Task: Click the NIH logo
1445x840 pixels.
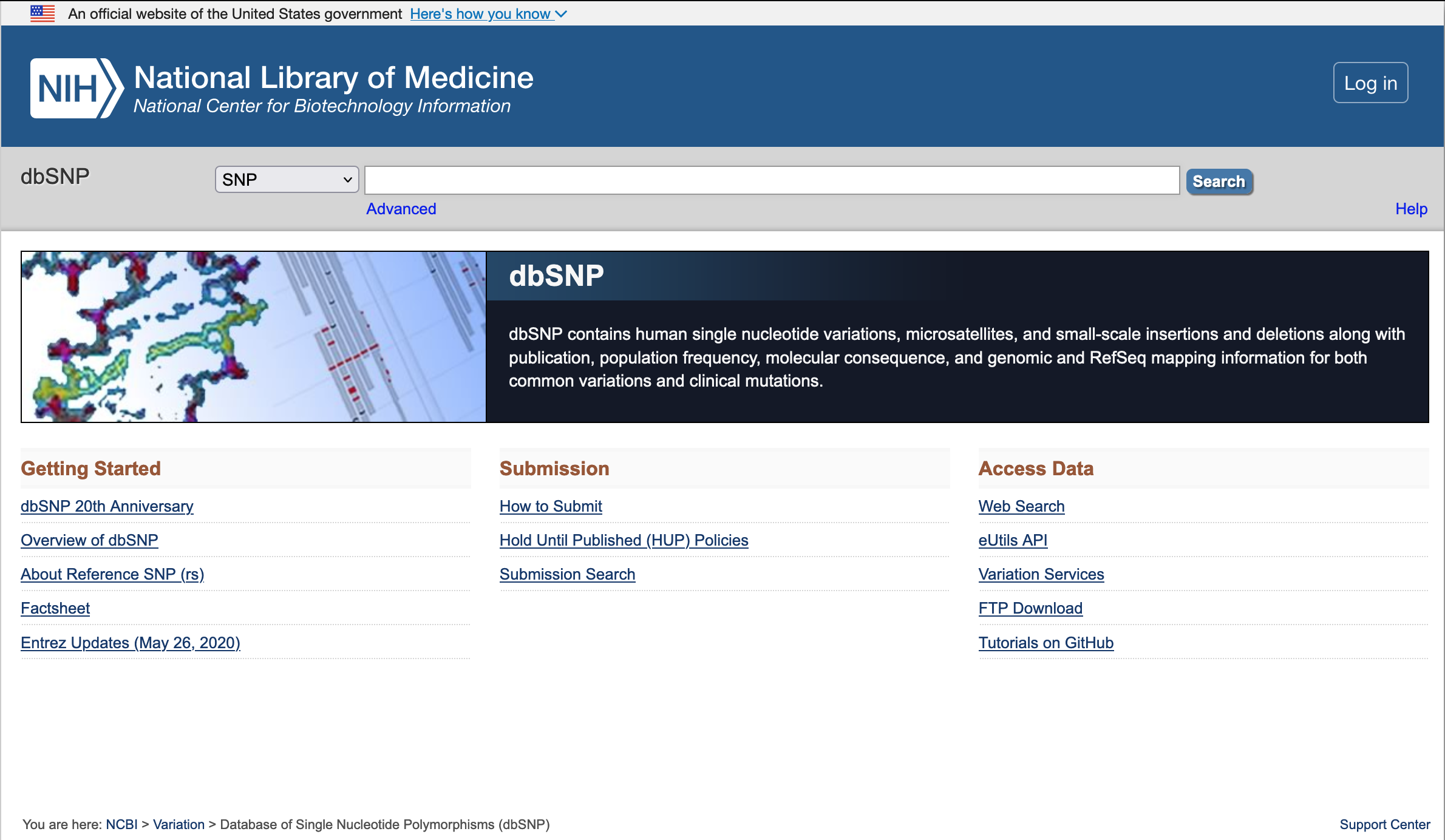Action: click(x=76, y=89)
